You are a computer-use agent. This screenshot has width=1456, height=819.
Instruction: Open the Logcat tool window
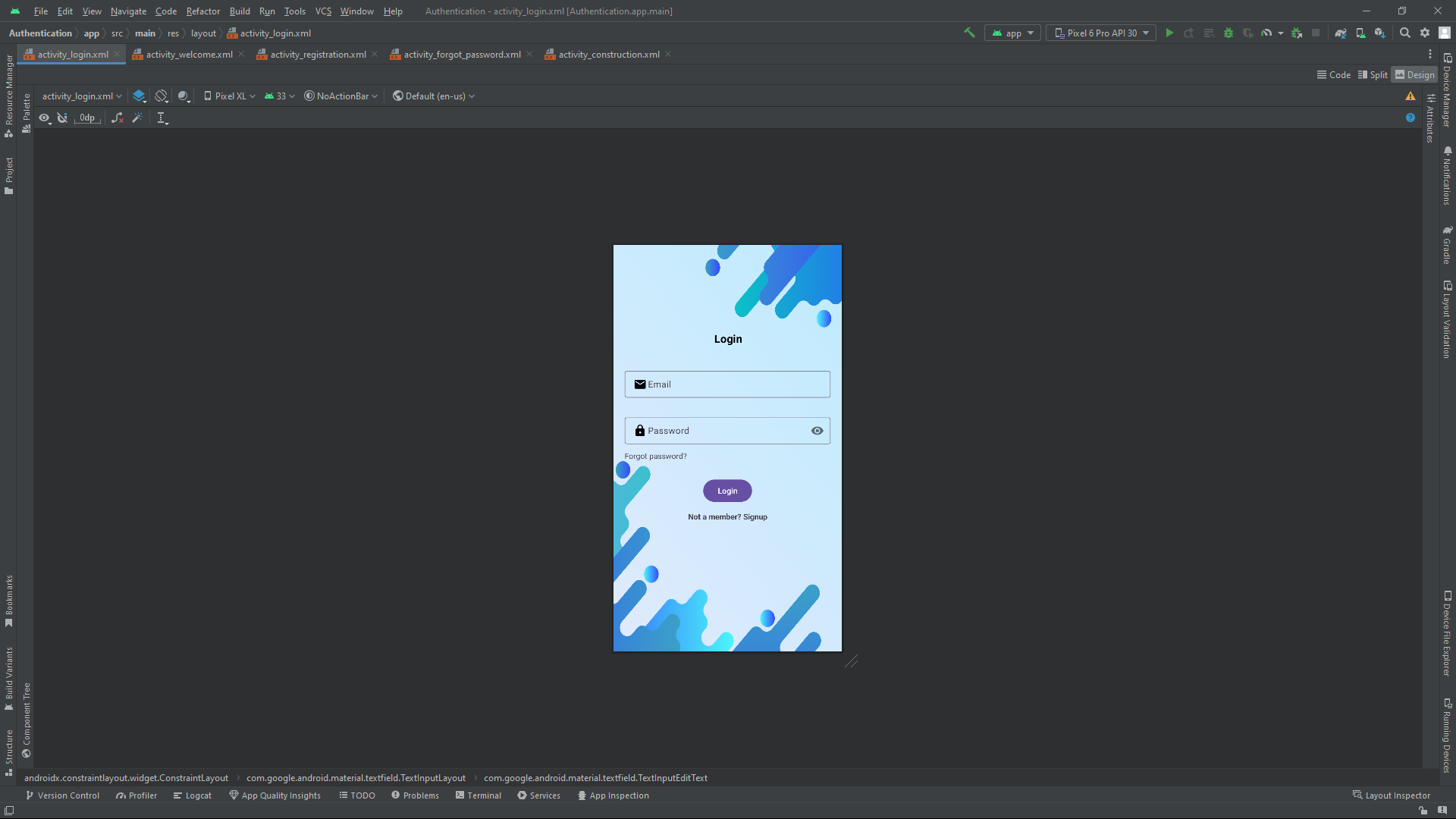192,795
